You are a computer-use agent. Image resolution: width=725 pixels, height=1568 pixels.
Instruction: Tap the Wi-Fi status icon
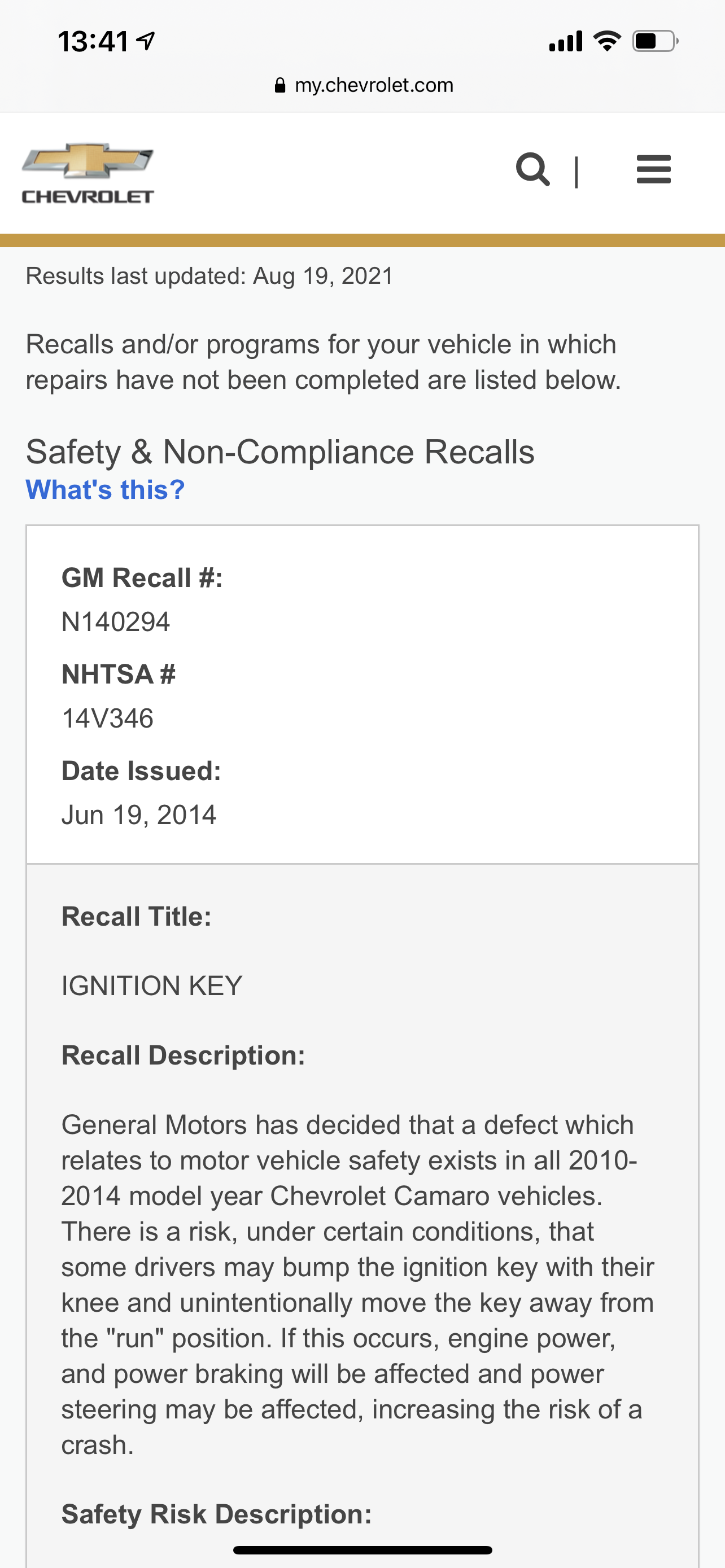point(606,41)
